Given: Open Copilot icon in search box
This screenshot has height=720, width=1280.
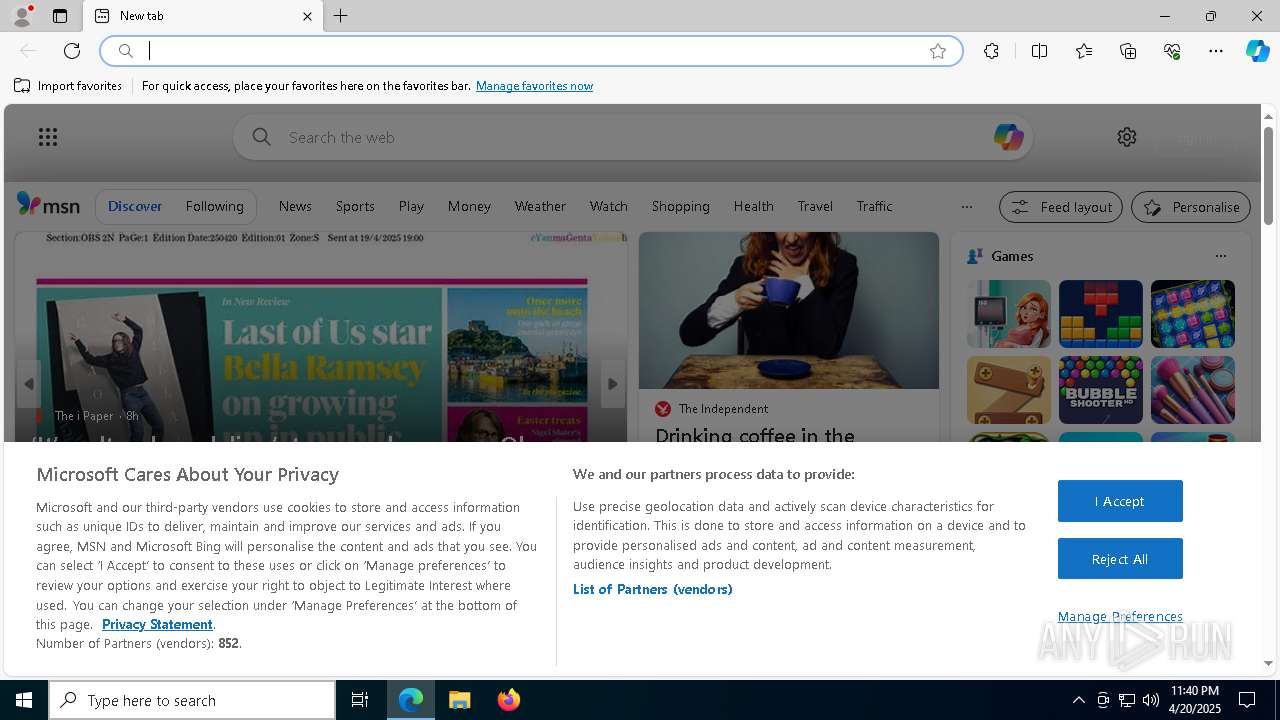Looking at the screenshot, I should pos(1008,137).
